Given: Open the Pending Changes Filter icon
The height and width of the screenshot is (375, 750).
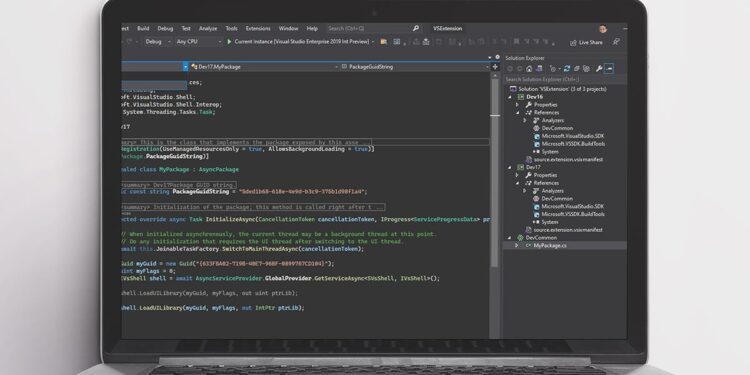Looking at the screenshot, I should (x=553, y=69).
